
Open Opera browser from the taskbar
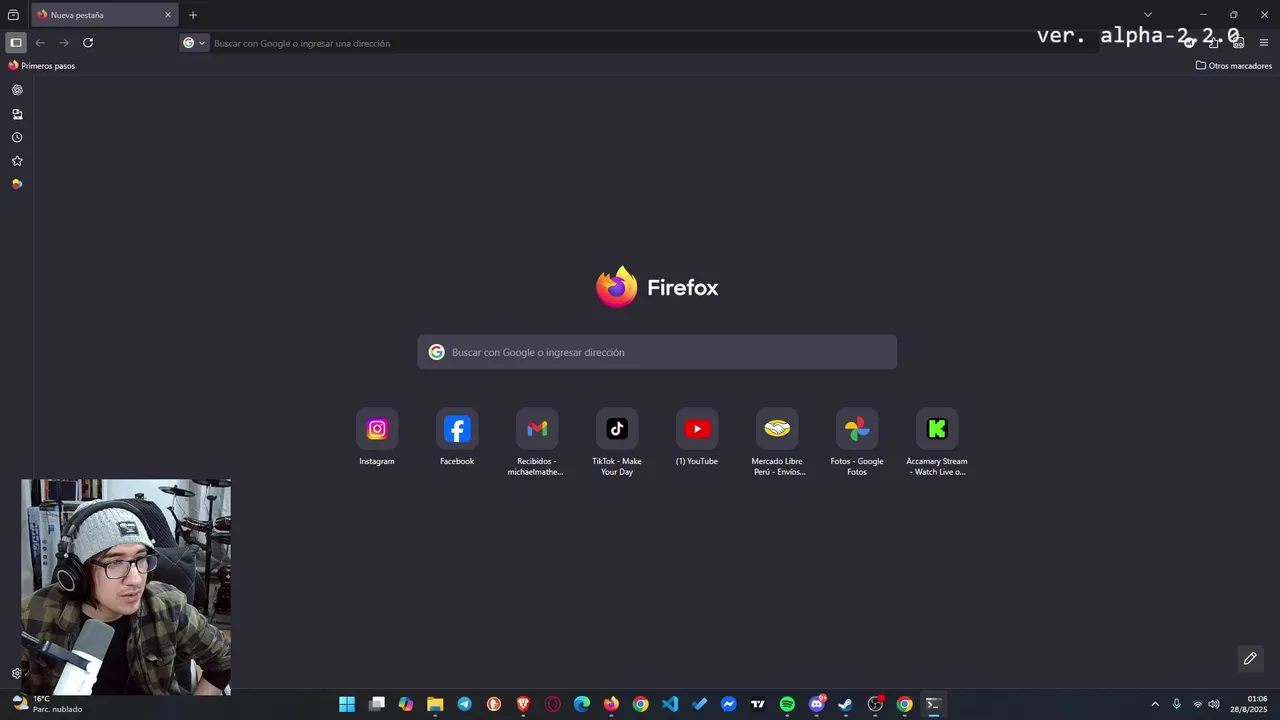pyautogui.click(x=553, y=704)
